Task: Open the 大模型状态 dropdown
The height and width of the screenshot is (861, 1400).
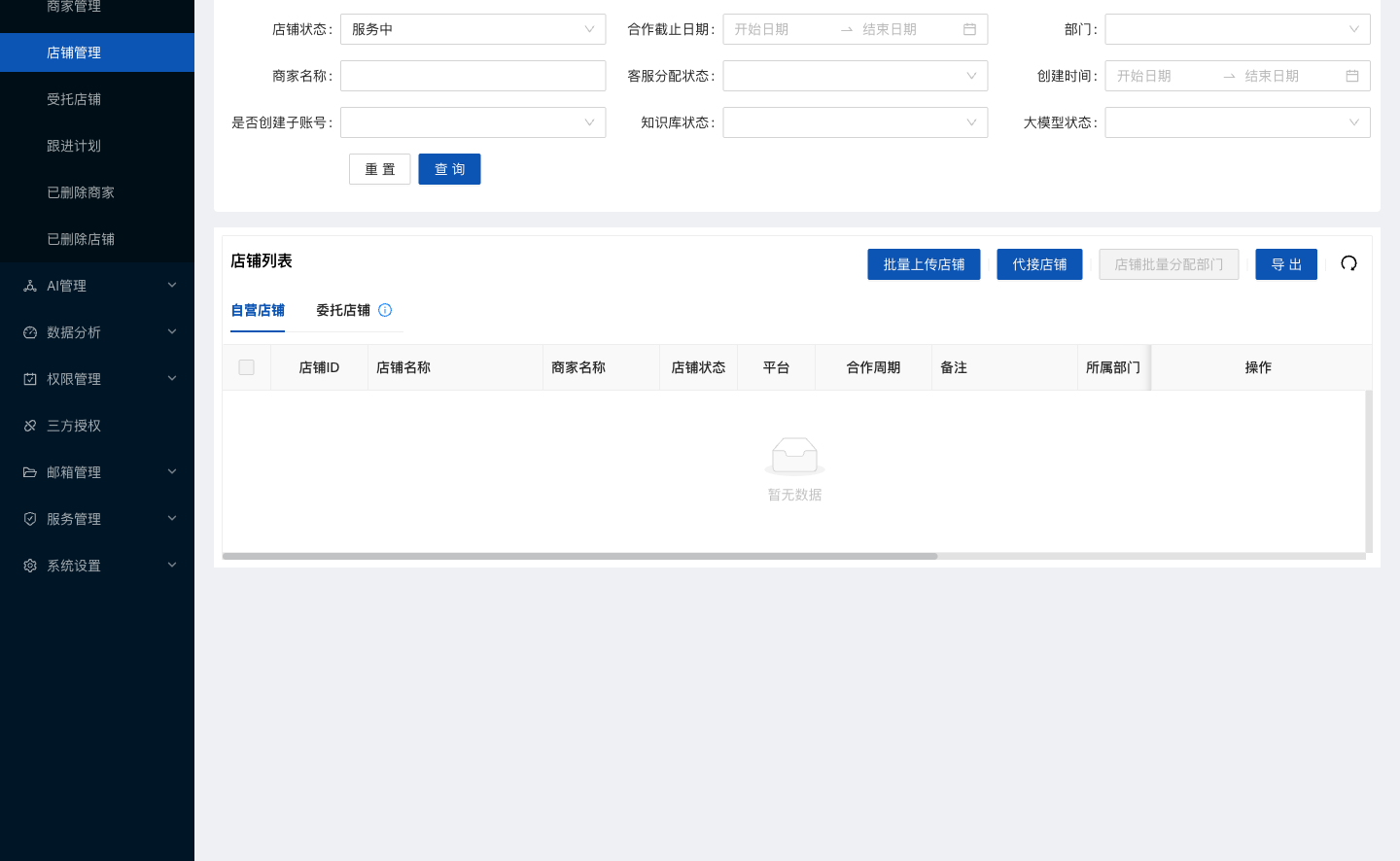Action: point(1238,122)
